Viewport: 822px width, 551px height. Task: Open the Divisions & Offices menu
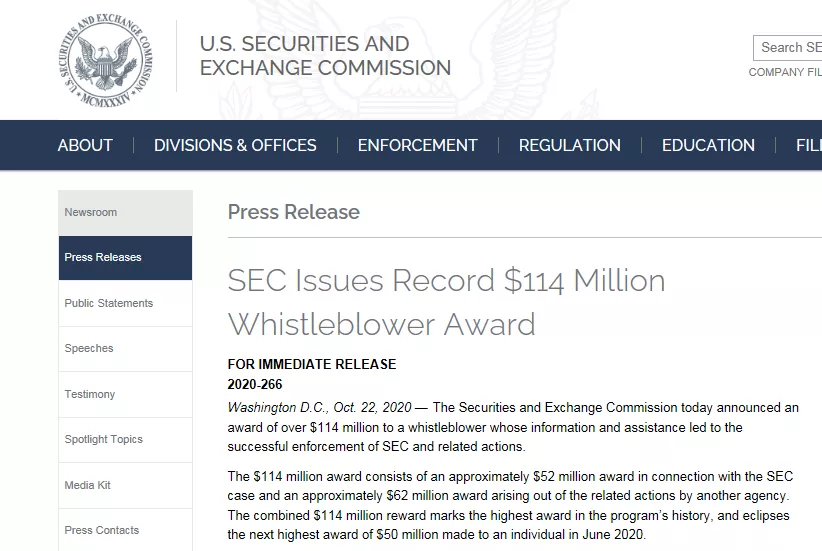coord(235,145)
